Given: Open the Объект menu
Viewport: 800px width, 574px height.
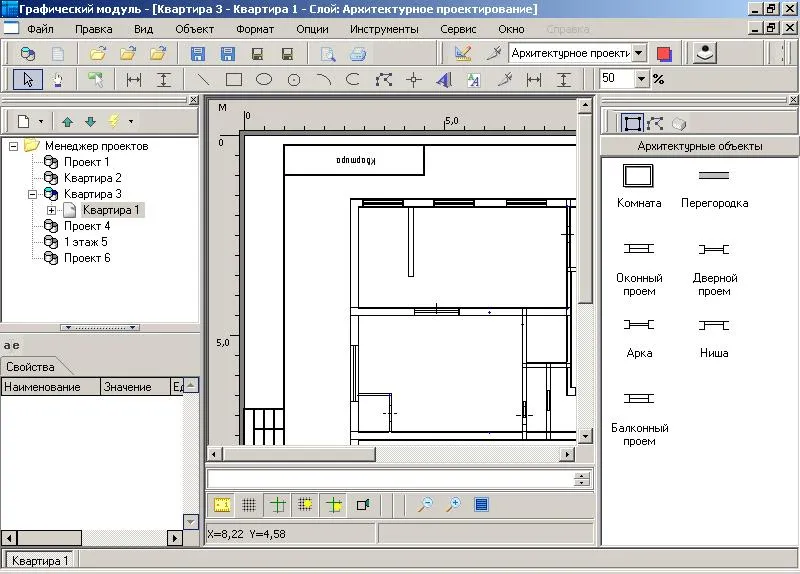Looking at the screenshot, I should tap(194, 29).
